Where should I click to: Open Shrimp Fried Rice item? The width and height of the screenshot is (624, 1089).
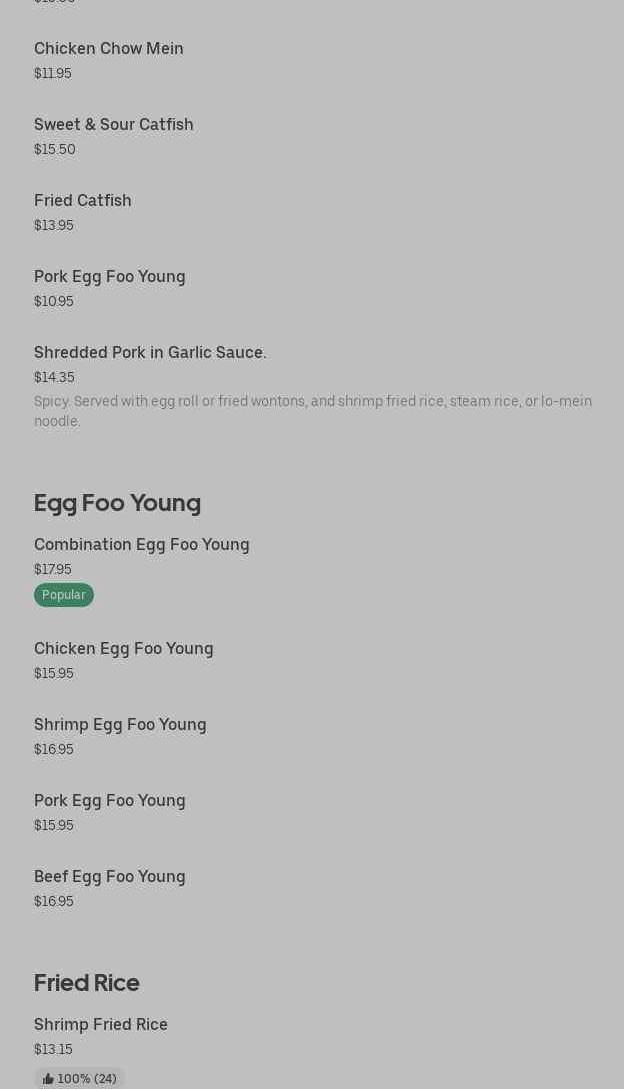pos(101,1024)
